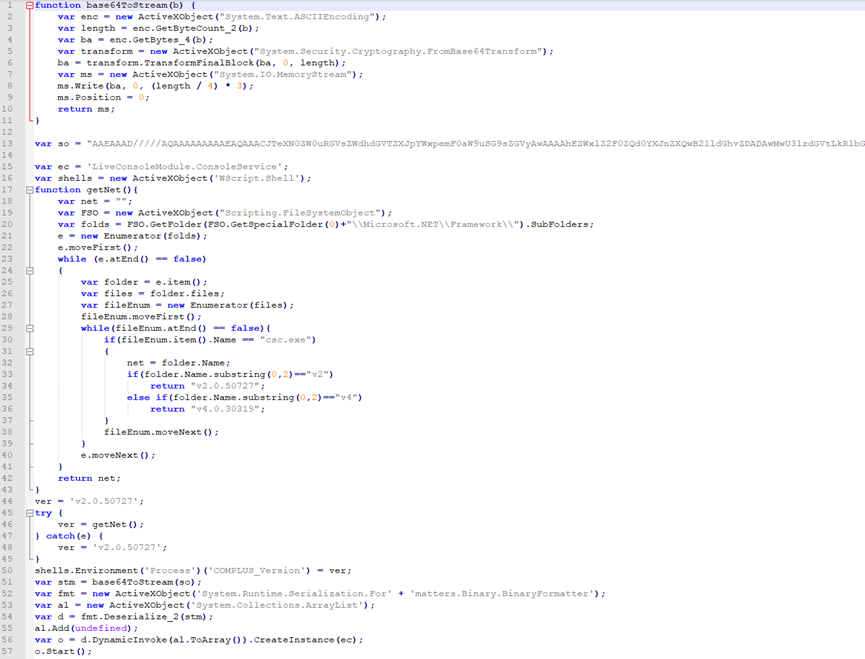Click 'var files = folder.files;' line
Image resolution: width=865 pixels, height=659 pixels.
tap(153, 294)
